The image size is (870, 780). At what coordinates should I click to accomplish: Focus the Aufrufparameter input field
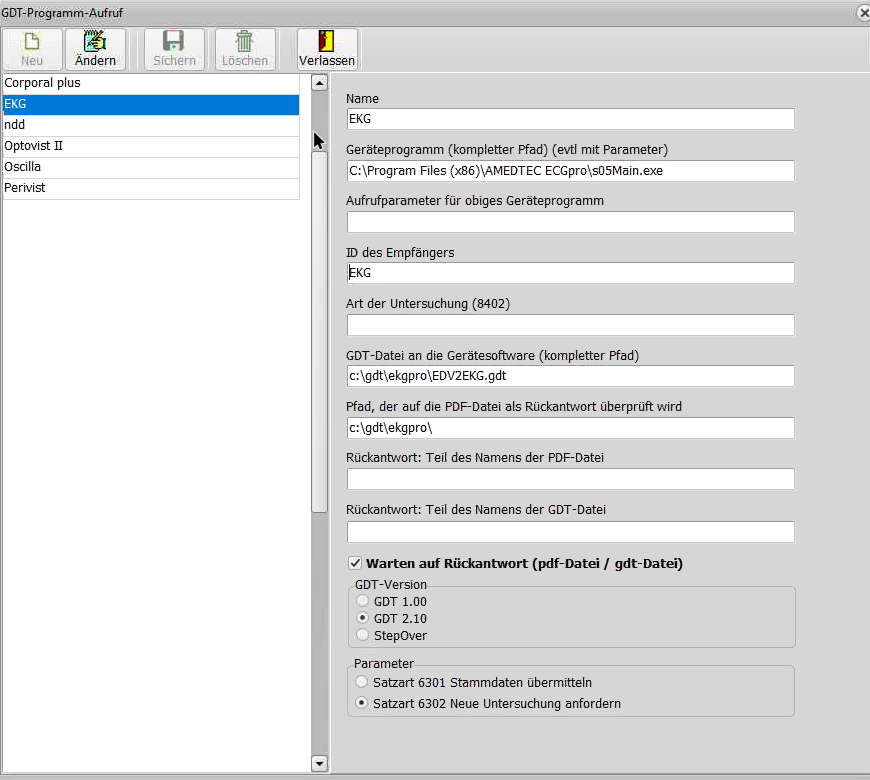coord(570,222)
